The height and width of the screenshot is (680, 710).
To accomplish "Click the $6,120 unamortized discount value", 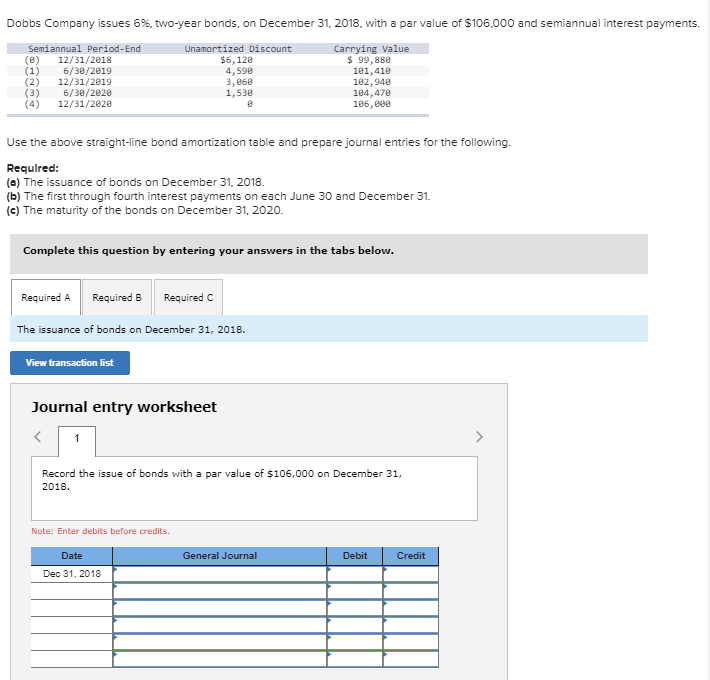I will tap(236, 60).
